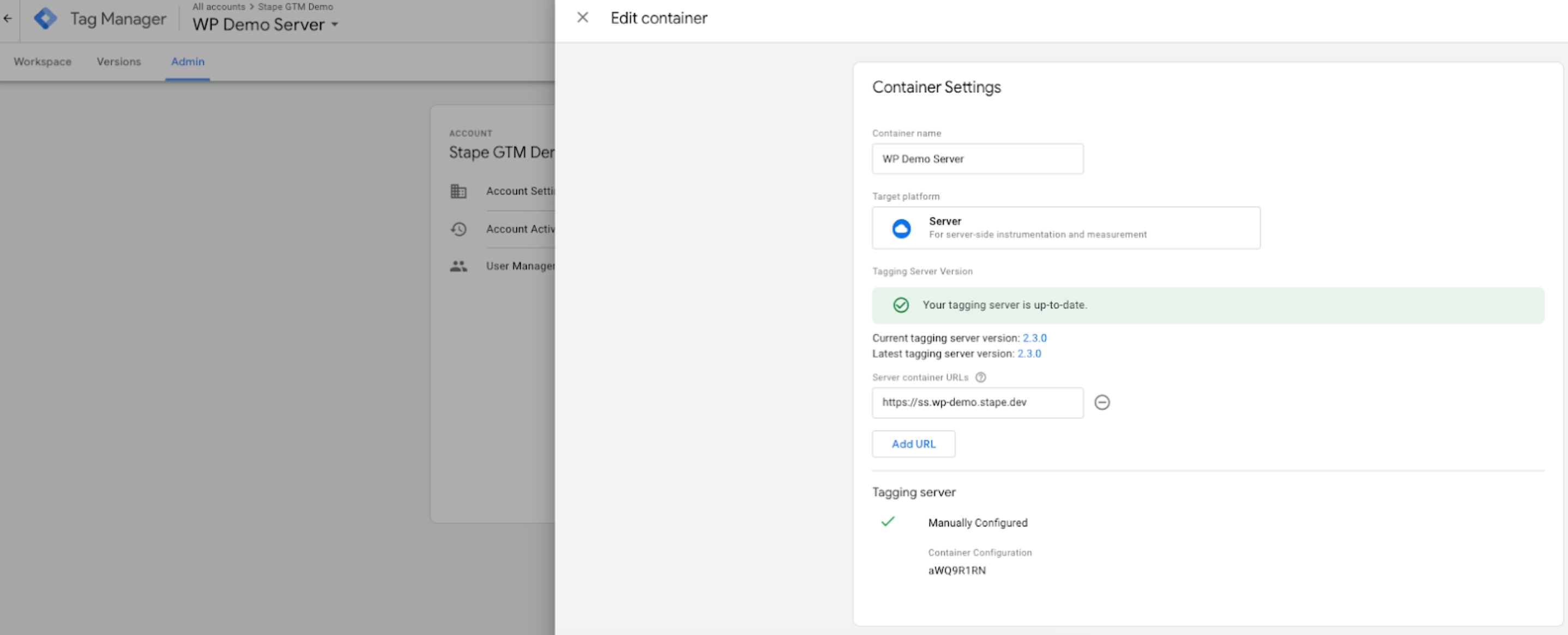Open User Management via the people icon

[x=459, y=266]
